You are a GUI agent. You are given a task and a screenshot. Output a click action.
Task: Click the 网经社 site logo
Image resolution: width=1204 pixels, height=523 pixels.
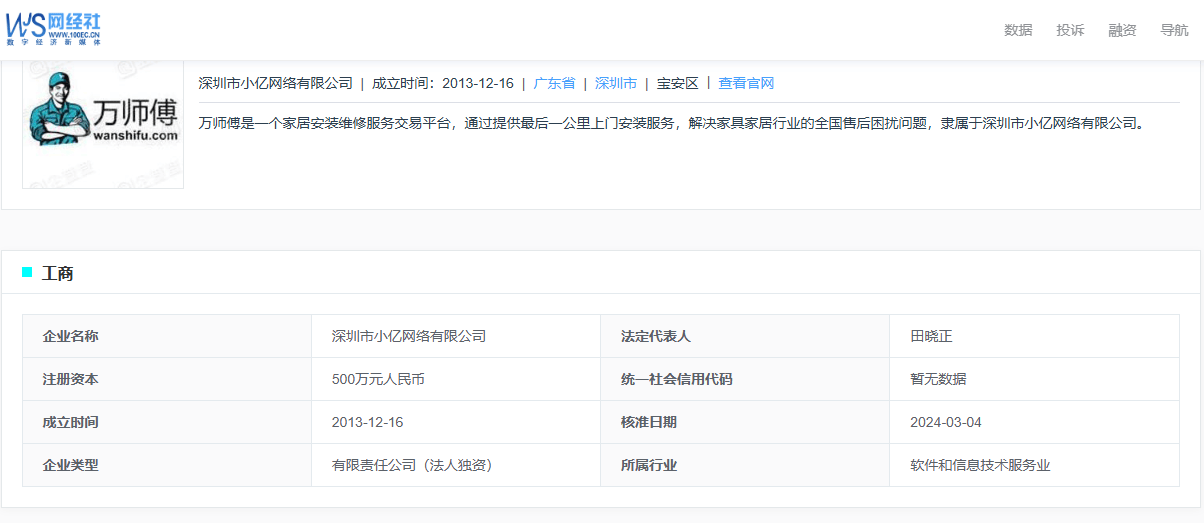coord(54,29)
